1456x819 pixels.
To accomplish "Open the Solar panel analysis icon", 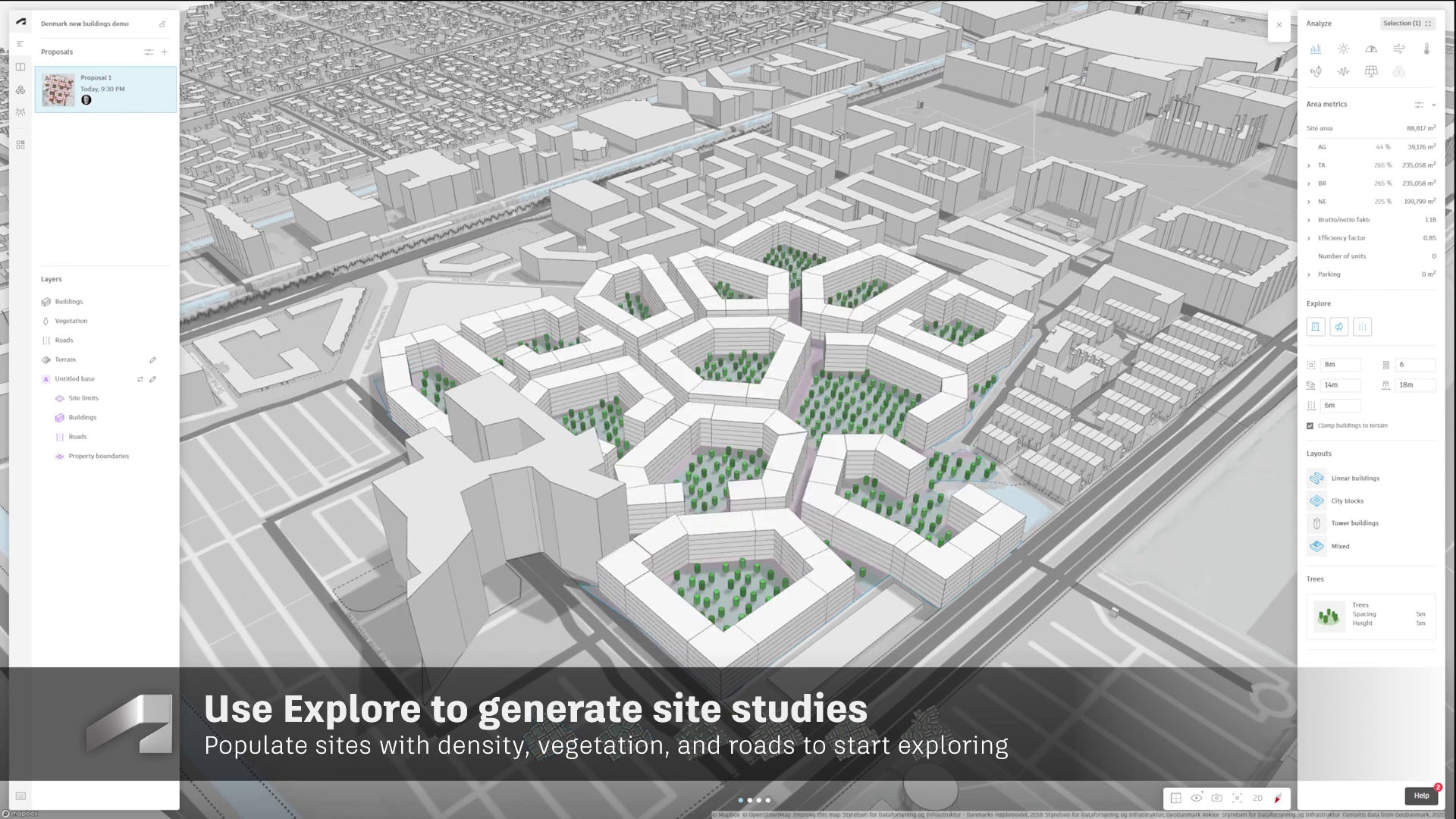I will [x=1370, y=71].
